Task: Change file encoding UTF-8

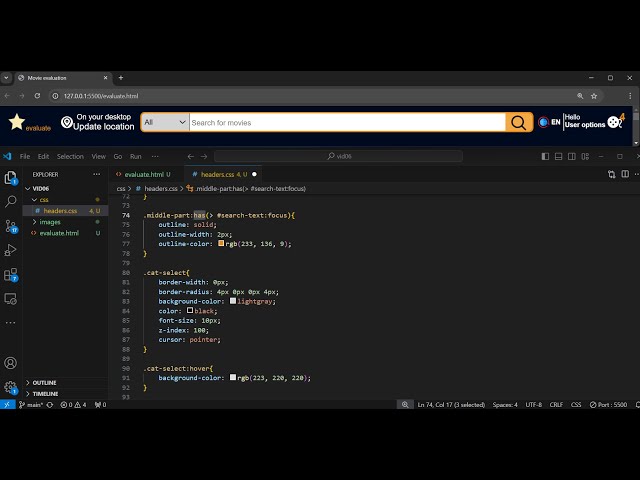Action: [533, 405]
